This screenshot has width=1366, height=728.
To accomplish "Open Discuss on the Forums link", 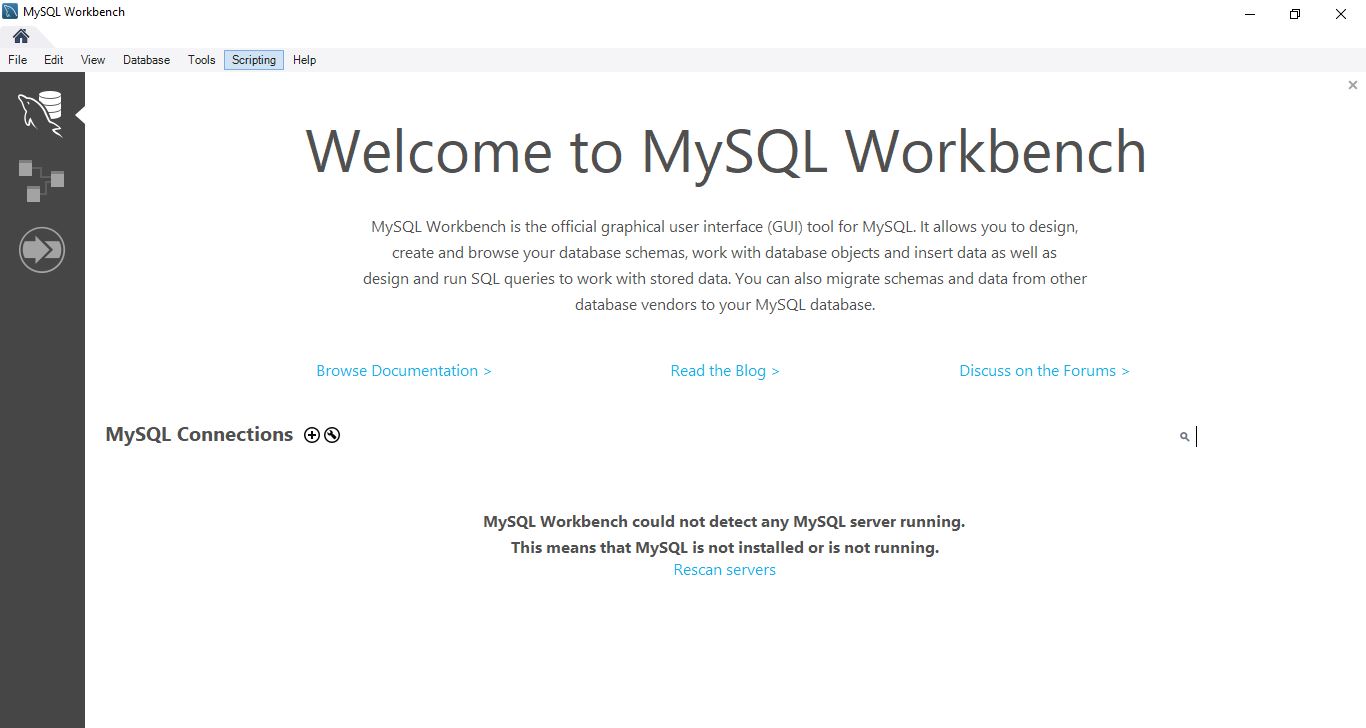I will tap(1044, 371).
